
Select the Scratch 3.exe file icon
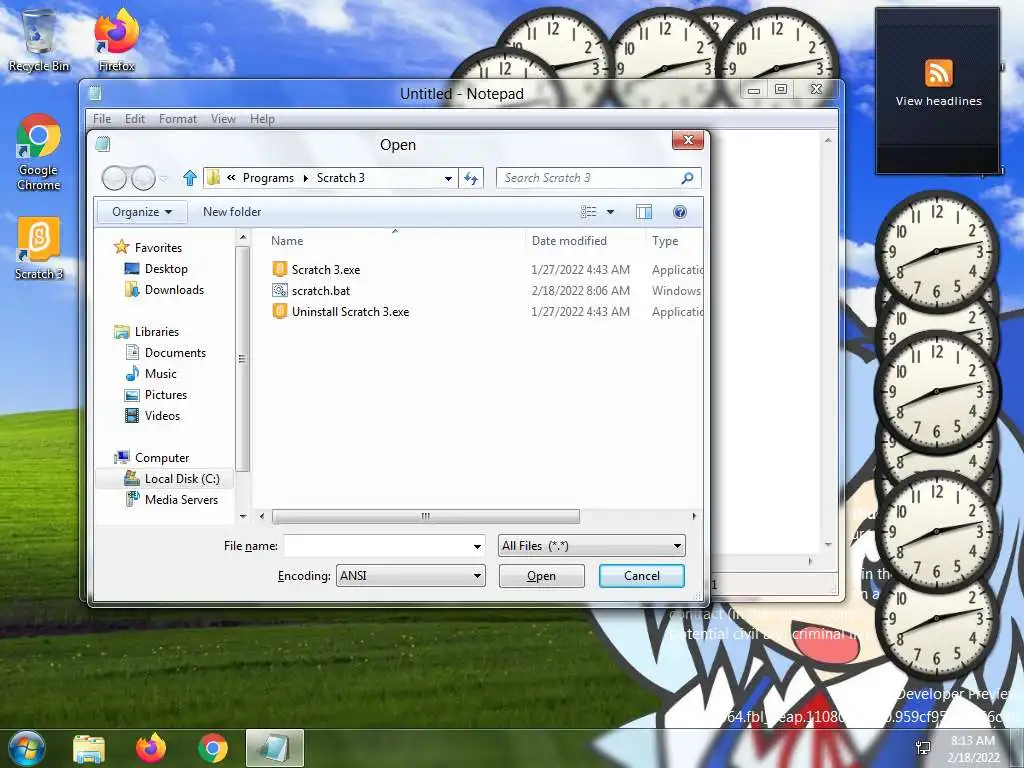click(280, 269)
